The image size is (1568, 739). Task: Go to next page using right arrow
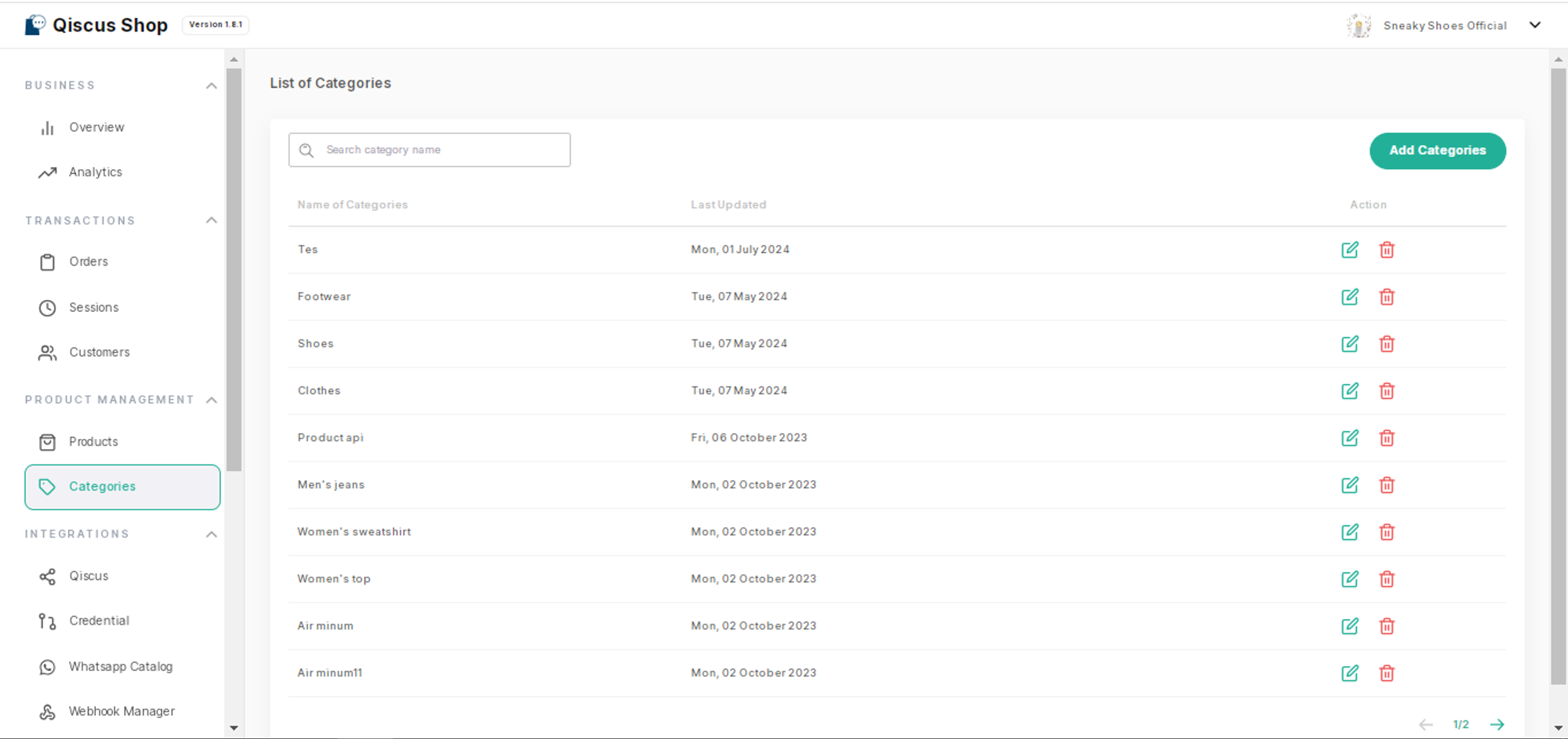click(1497, 724)
